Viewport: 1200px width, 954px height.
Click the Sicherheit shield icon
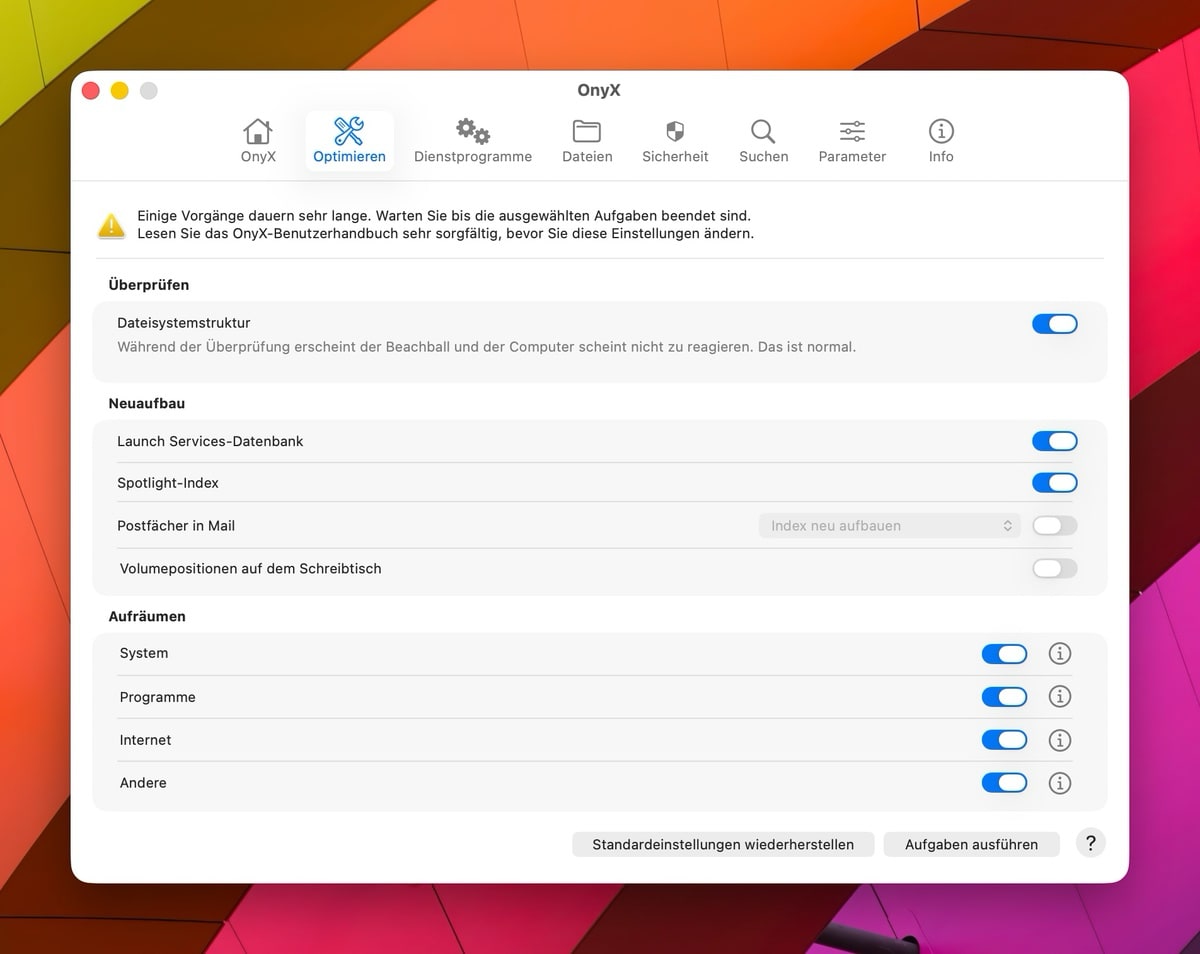(x=675, y=132)
